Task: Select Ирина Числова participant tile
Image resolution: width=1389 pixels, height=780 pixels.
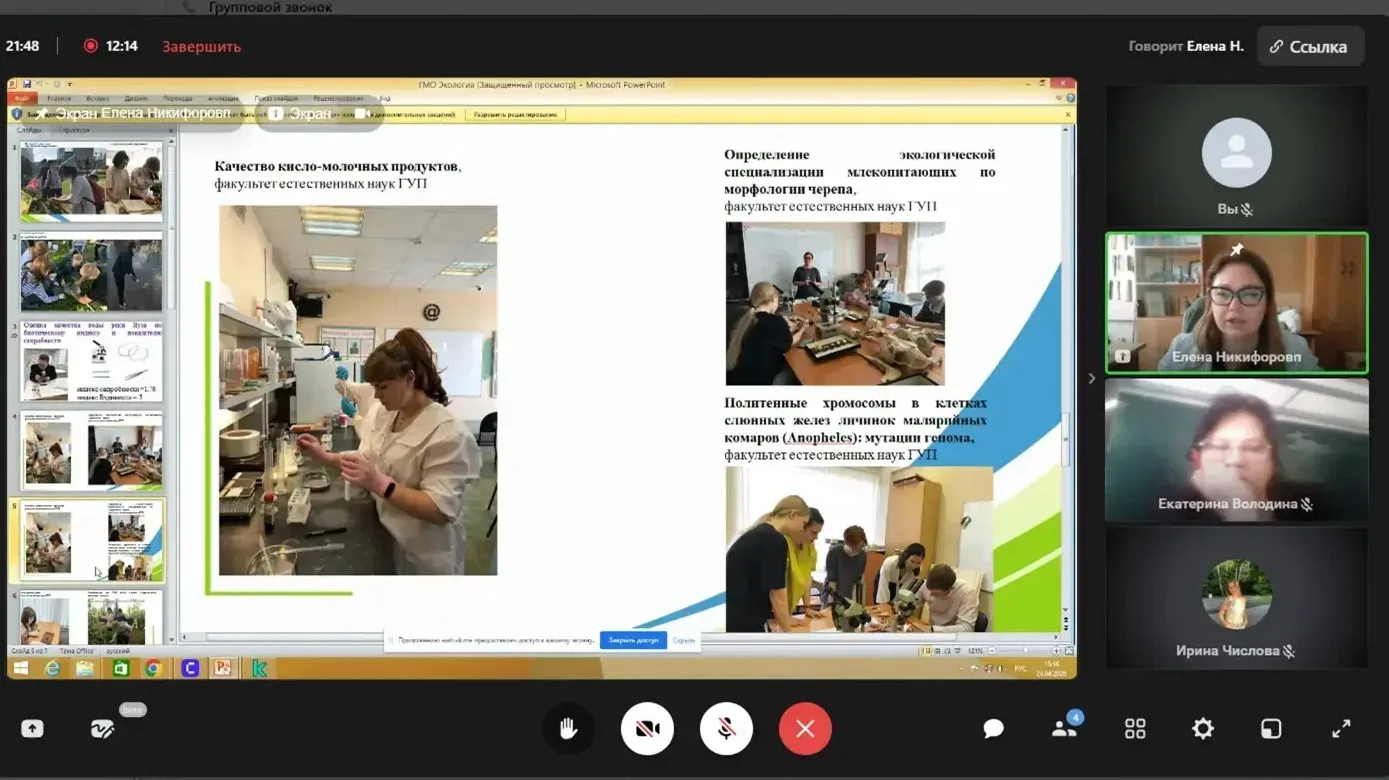Action: (1237, 598)
